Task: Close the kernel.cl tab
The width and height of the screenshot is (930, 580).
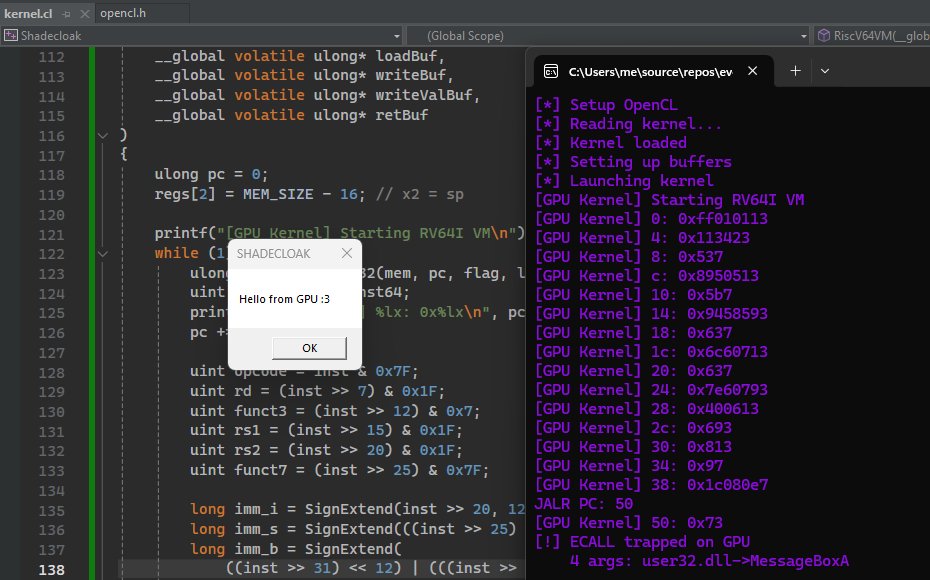Action: [84, 14]
